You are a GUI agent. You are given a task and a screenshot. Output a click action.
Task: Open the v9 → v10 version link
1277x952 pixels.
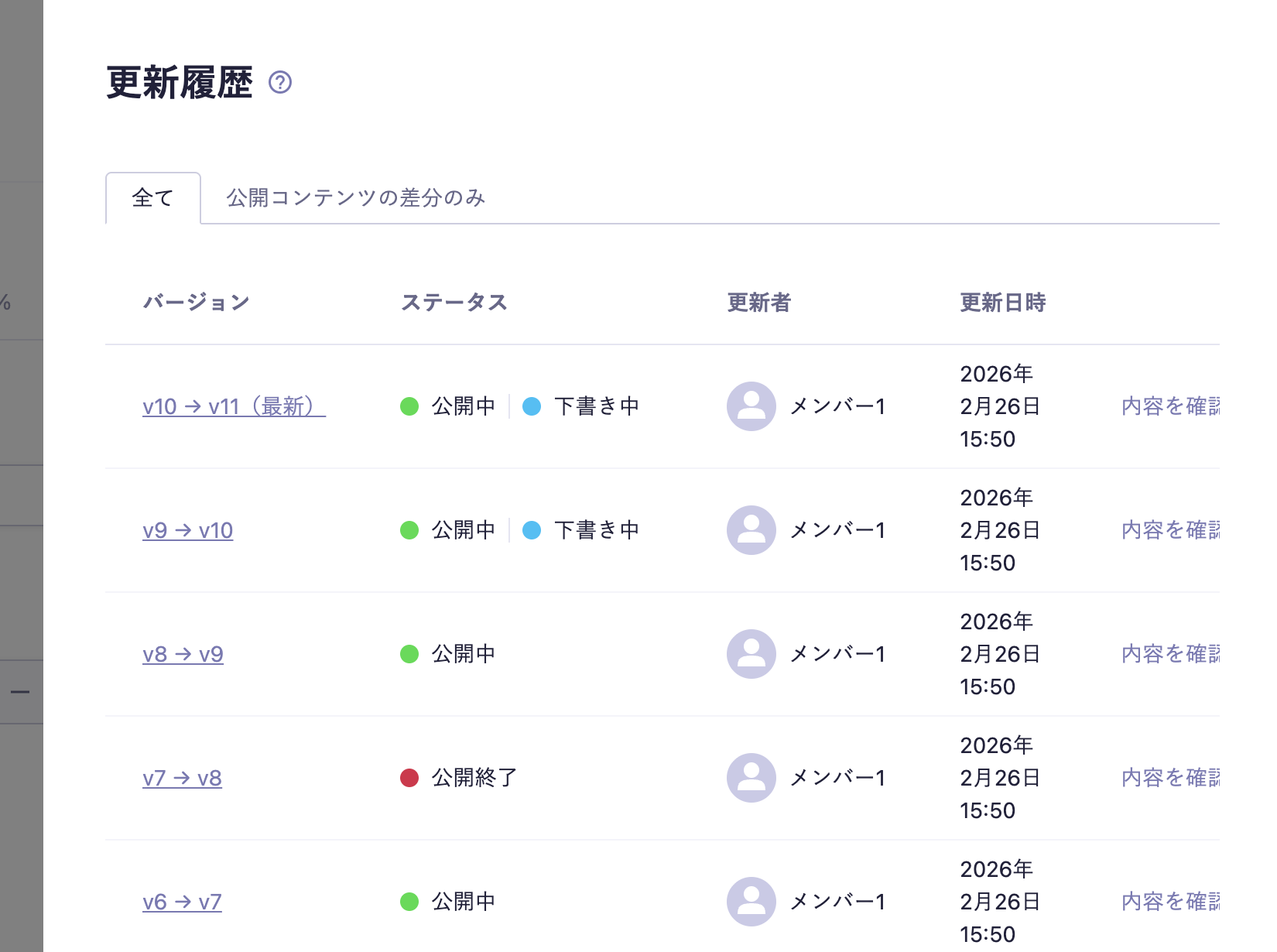(187, 530)
